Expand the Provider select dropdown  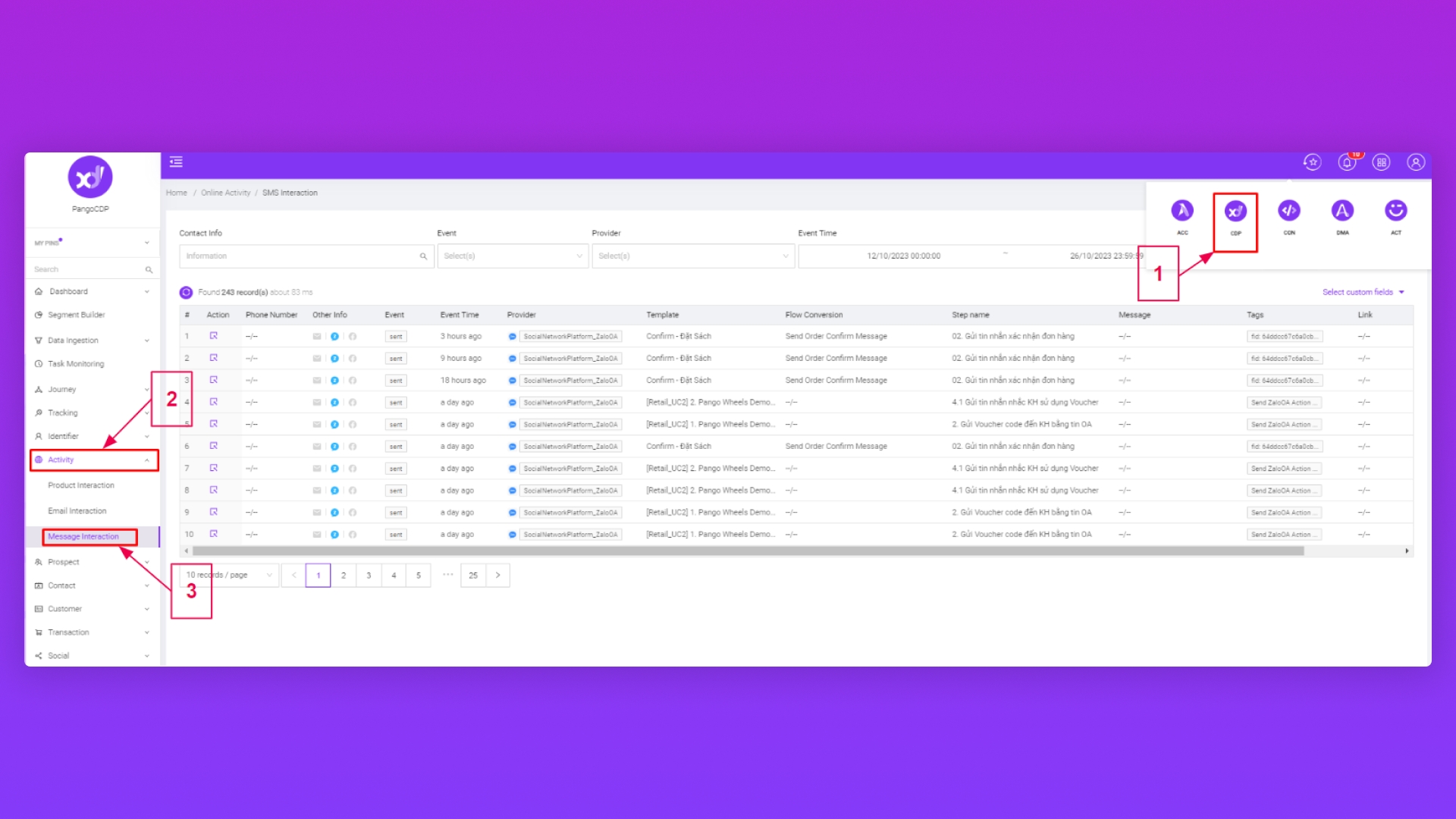pyautogui.click(x=692, y=256)
